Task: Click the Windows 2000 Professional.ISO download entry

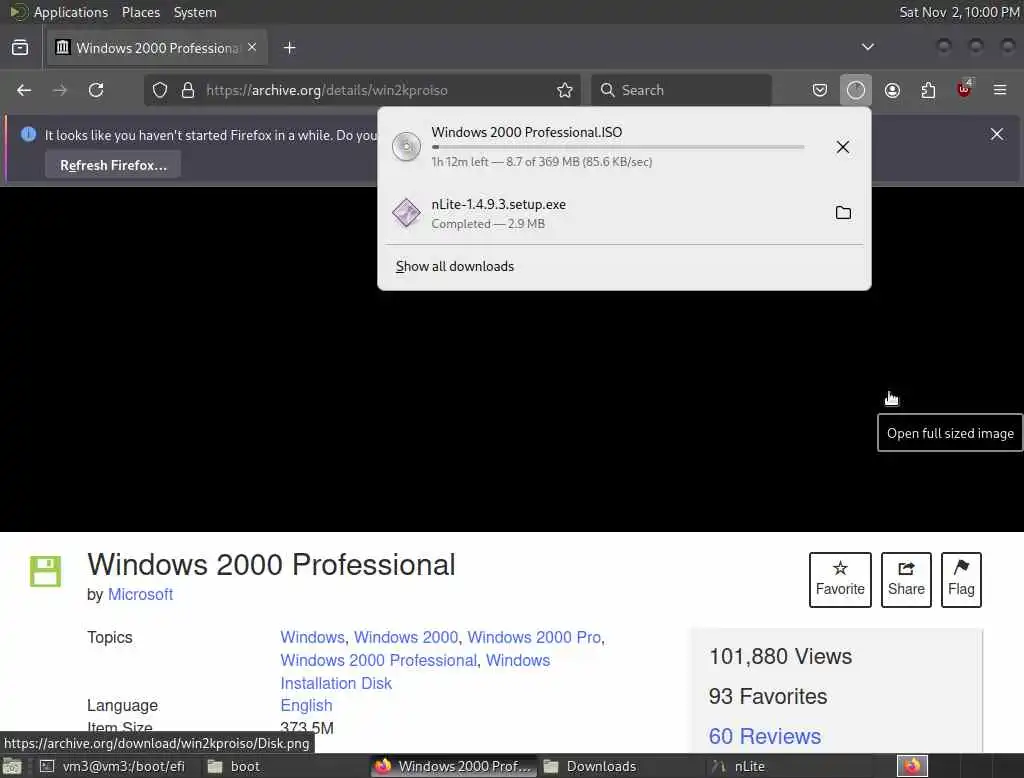Action: click(624, 147)
